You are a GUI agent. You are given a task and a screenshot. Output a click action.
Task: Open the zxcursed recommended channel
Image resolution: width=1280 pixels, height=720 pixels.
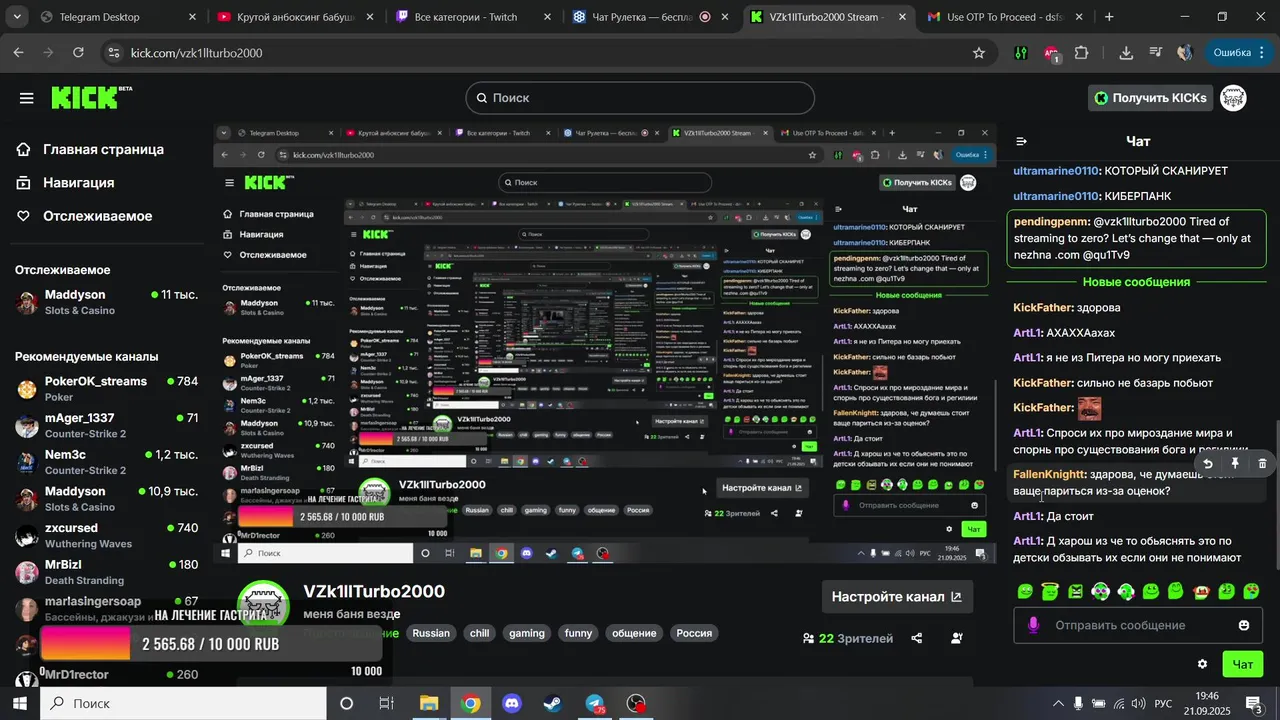coord(106,535)
